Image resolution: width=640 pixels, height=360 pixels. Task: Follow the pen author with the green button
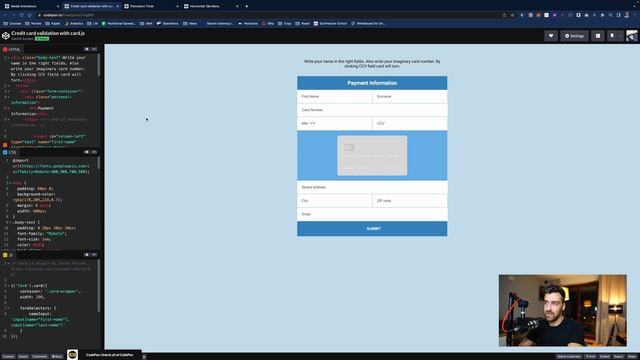pyautogui.click(x=42, y=39)
